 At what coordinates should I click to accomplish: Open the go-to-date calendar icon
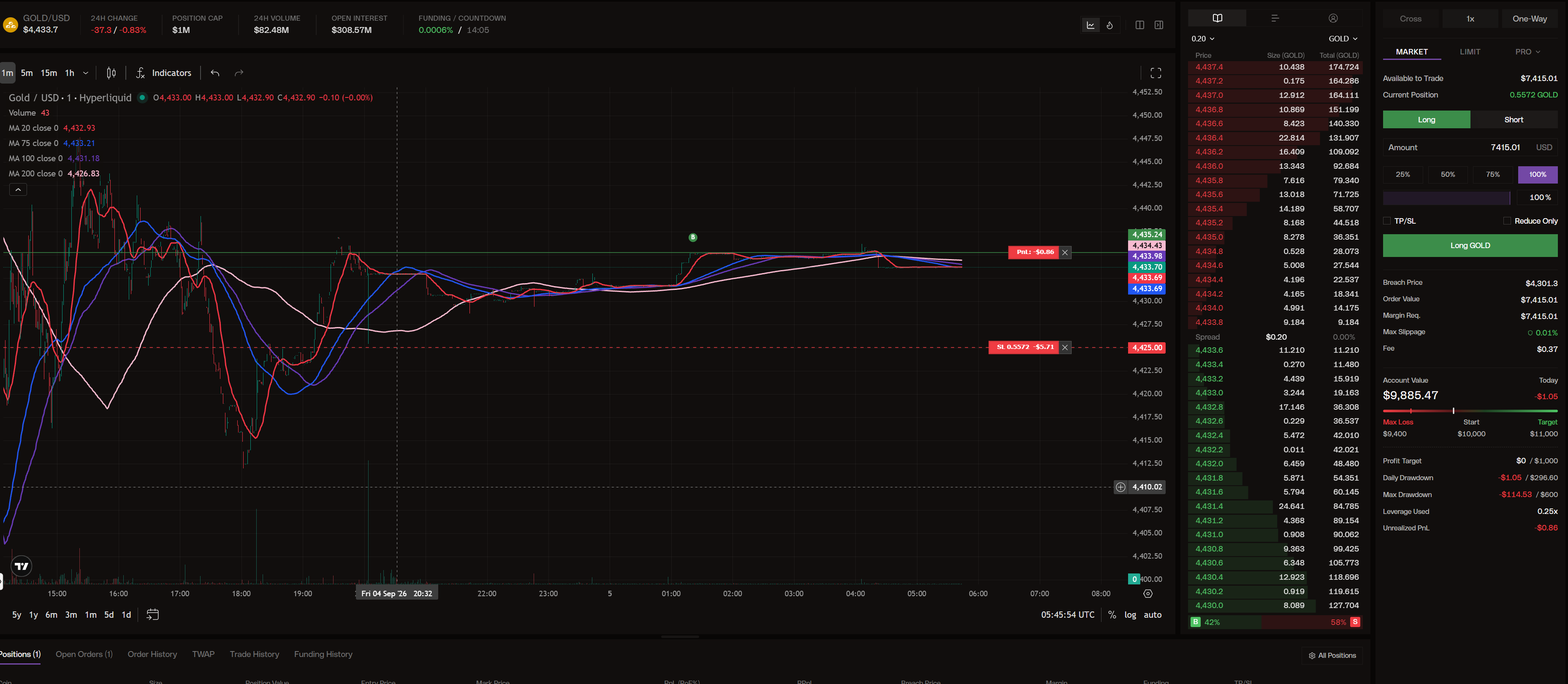pyautogui.click(x=153, y=615)
